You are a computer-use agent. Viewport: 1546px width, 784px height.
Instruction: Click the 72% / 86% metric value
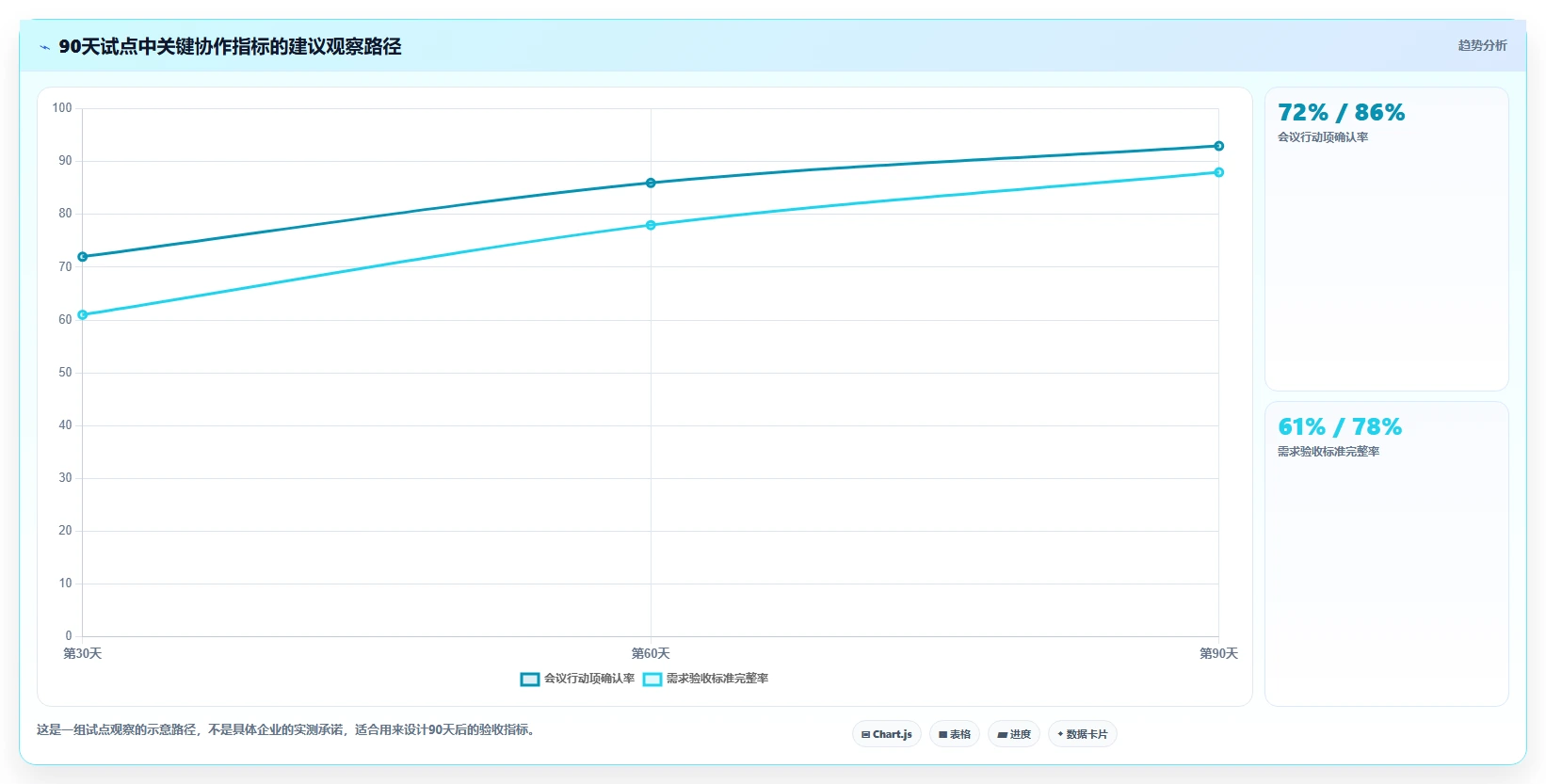tap(1341, 112)
